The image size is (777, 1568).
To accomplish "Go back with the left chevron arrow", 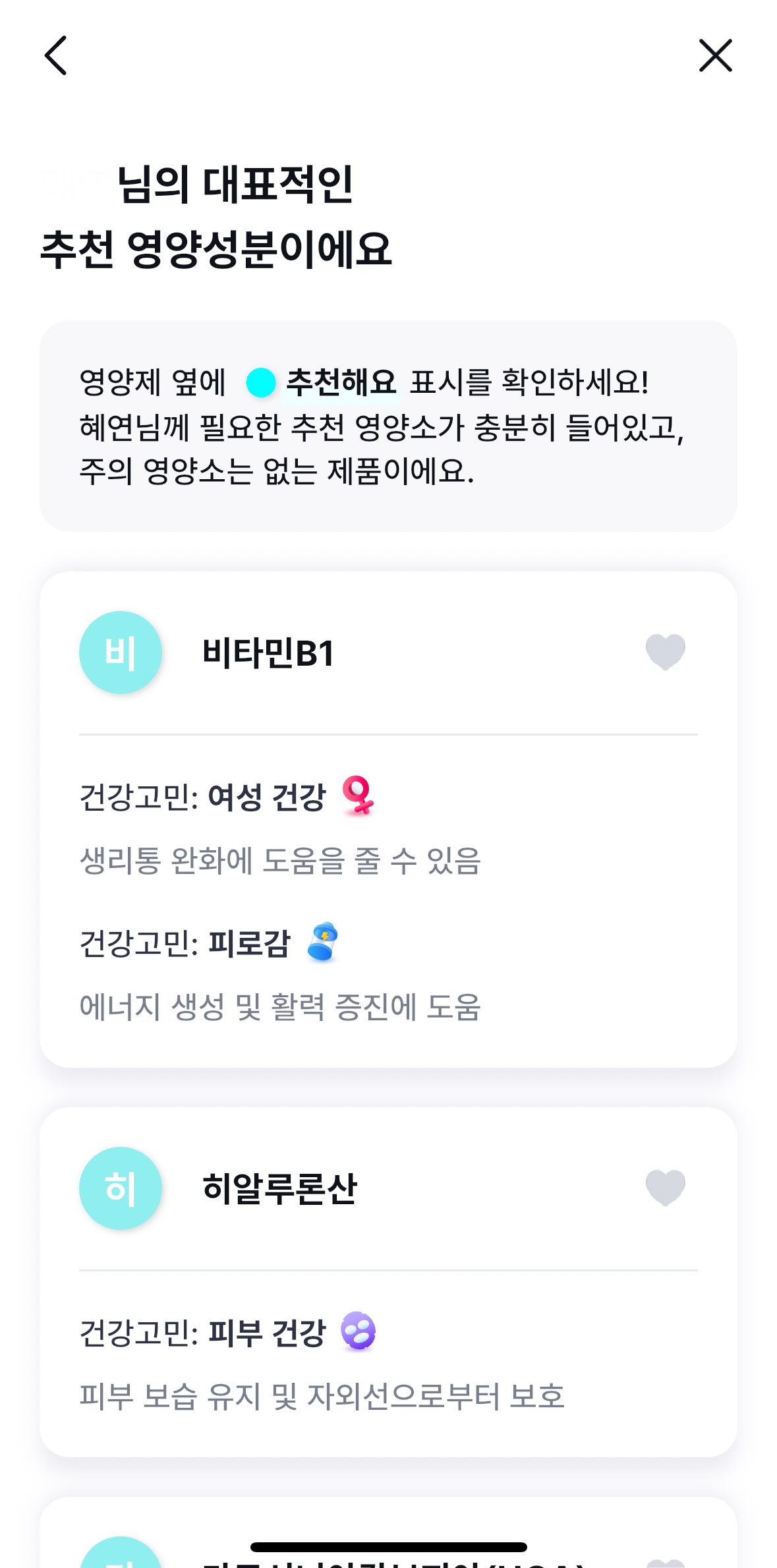I will (x=56, y=55).
